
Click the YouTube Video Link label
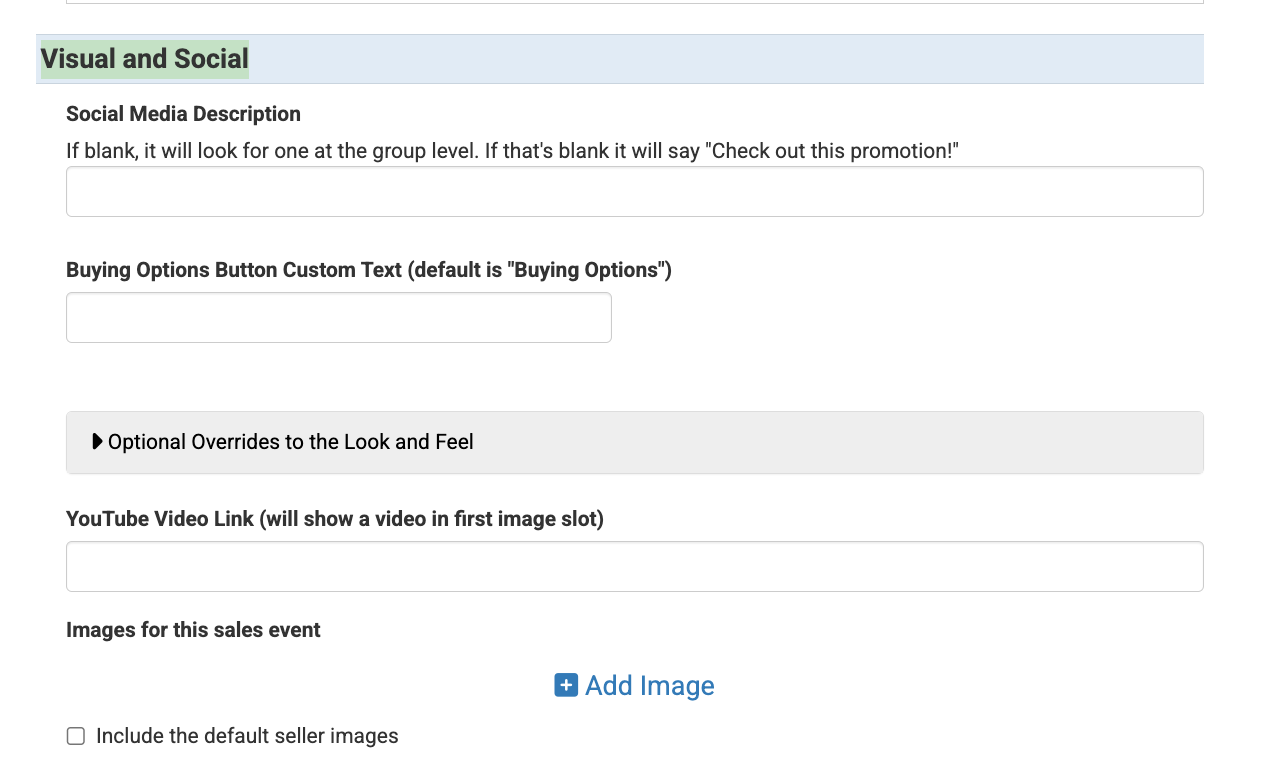coord(160,519)
